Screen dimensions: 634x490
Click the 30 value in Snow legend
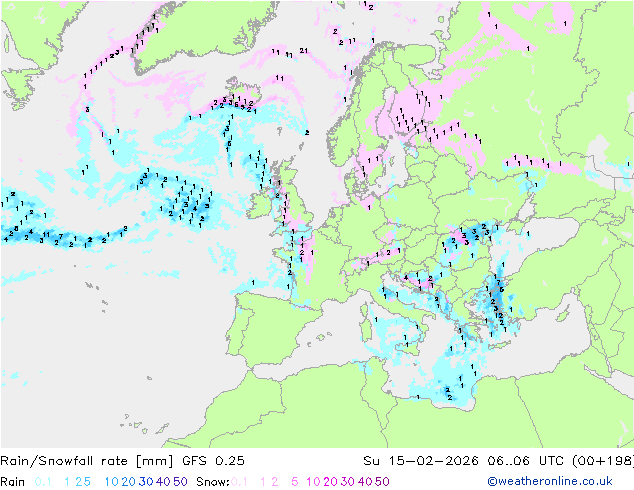(x=348, y=482)
